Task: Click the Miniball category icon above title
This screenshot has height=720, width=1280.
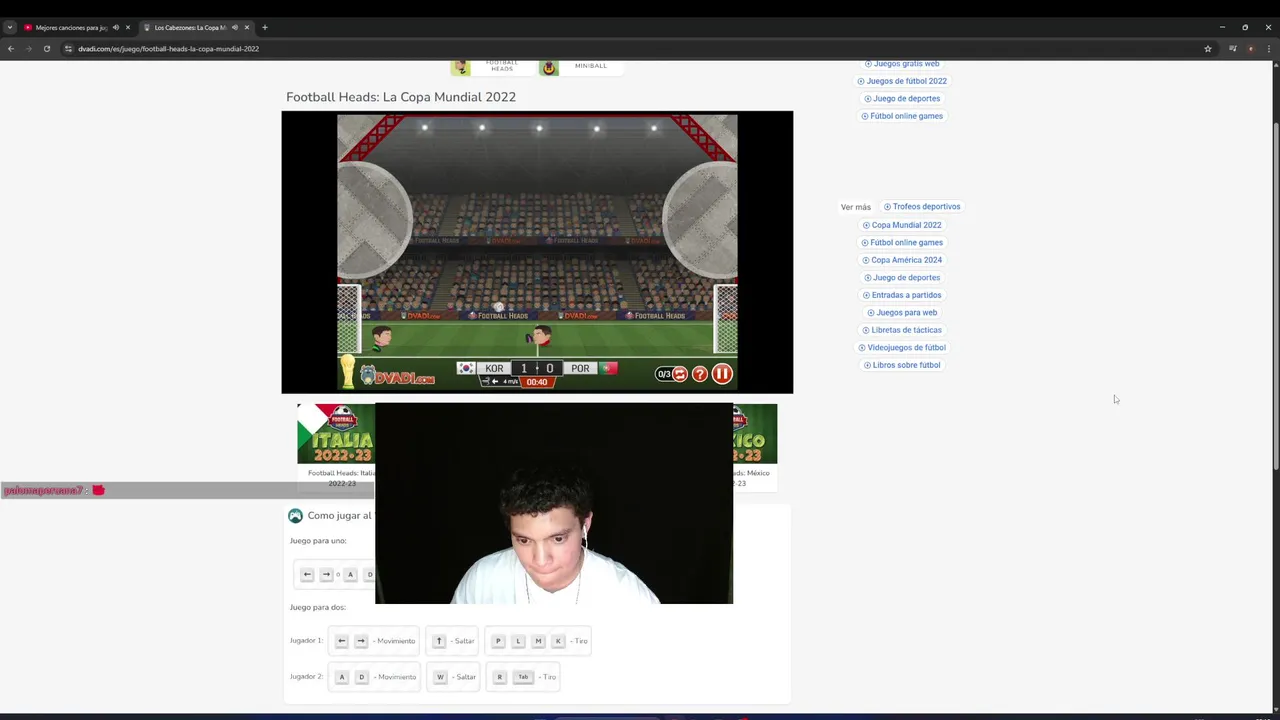Action: pos(549,68)
